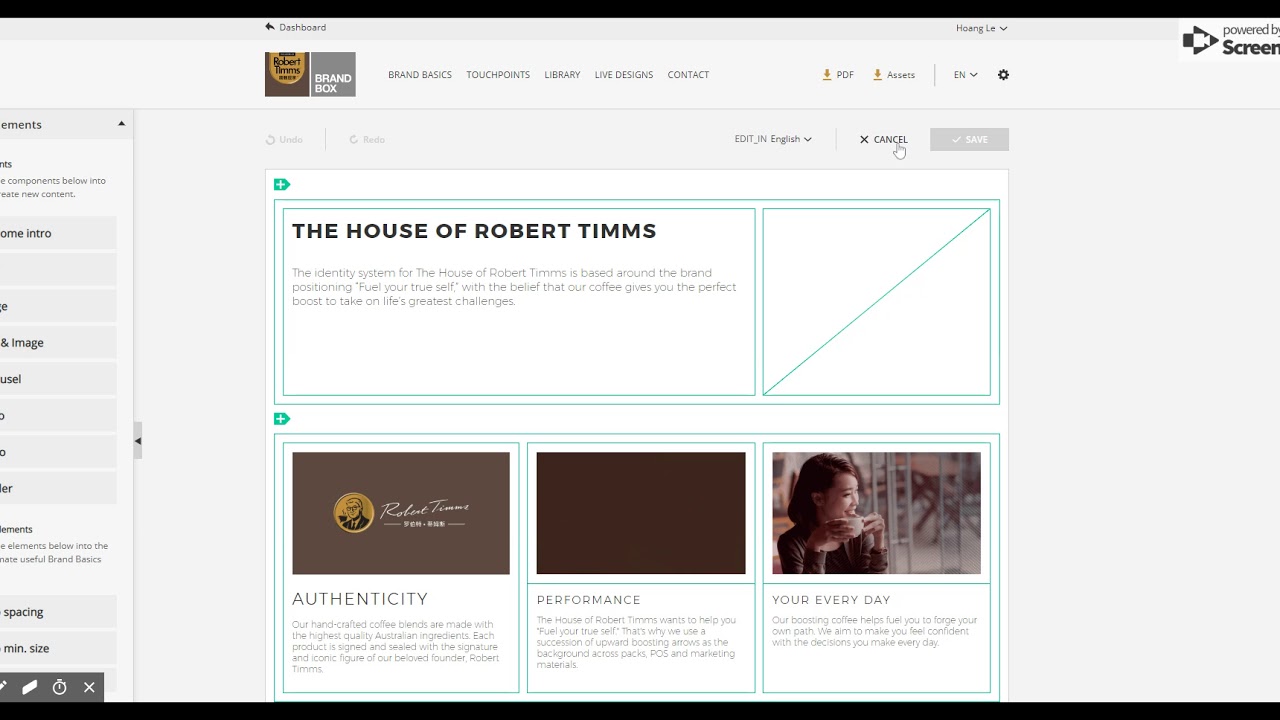Click the Assets download icon
The image size is (1280, 720).
pos(877,75)
